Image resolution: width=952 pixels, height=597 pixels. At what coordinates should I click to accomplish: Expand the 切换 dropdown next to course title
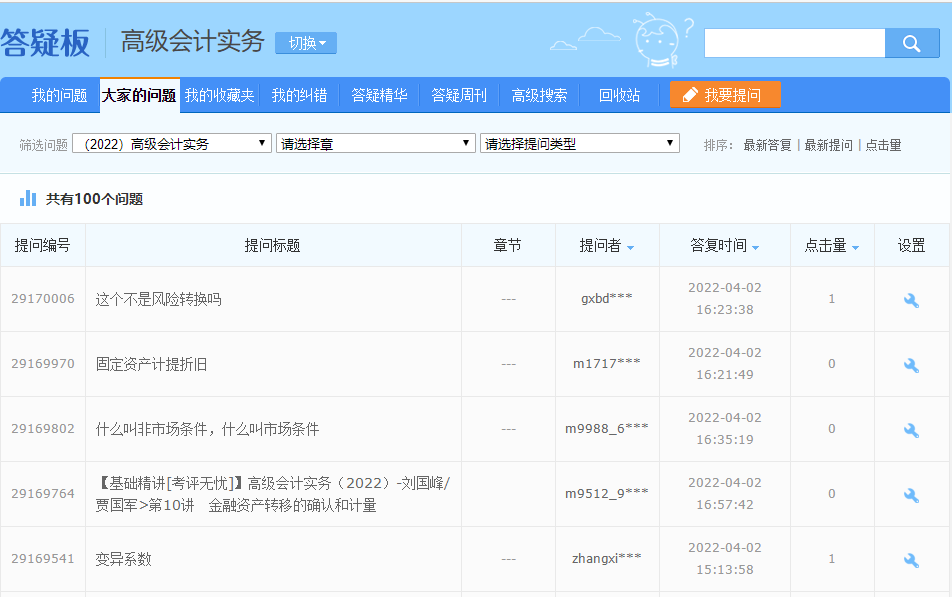click(x=304, y=43)
